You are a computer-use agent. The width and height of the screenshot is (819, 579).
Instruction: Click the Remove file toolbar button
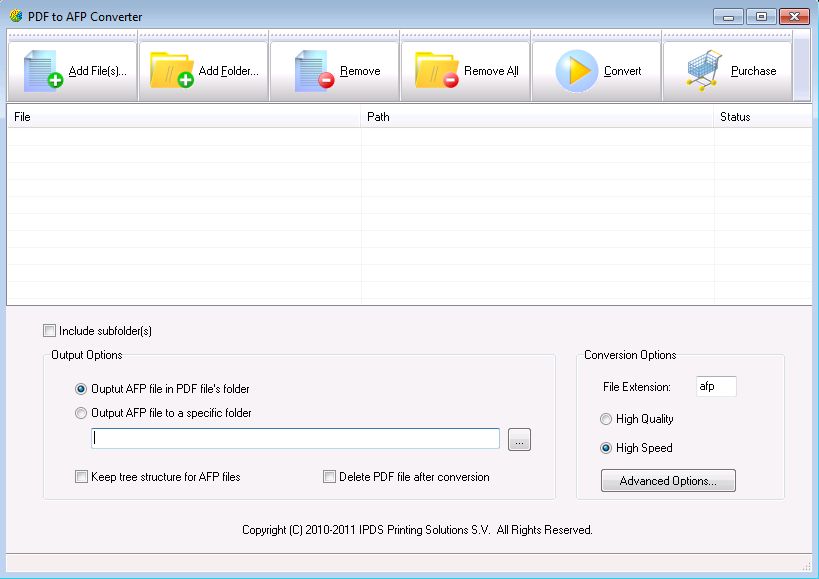tap(335, 70)
